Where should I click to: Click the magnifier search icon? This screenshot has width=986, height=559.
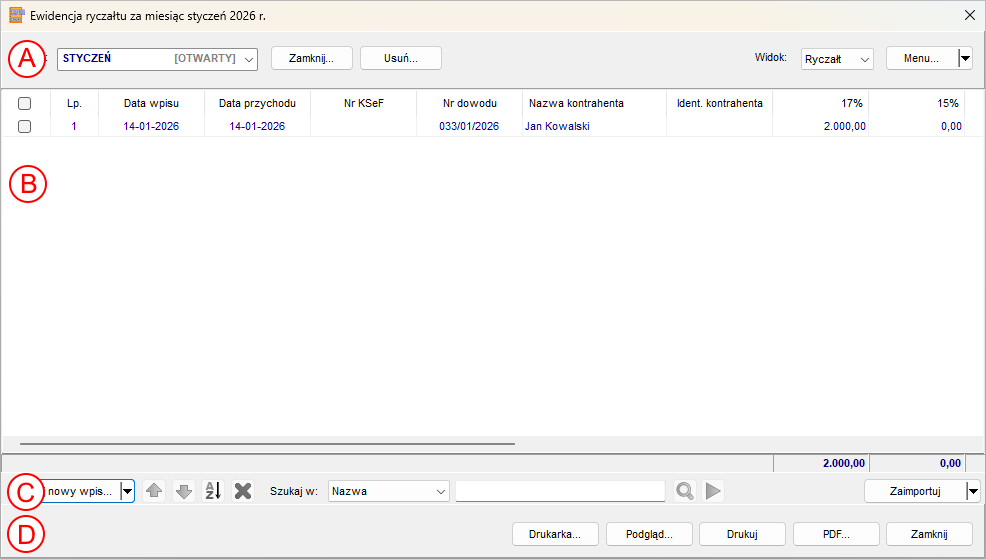(685, 491)
